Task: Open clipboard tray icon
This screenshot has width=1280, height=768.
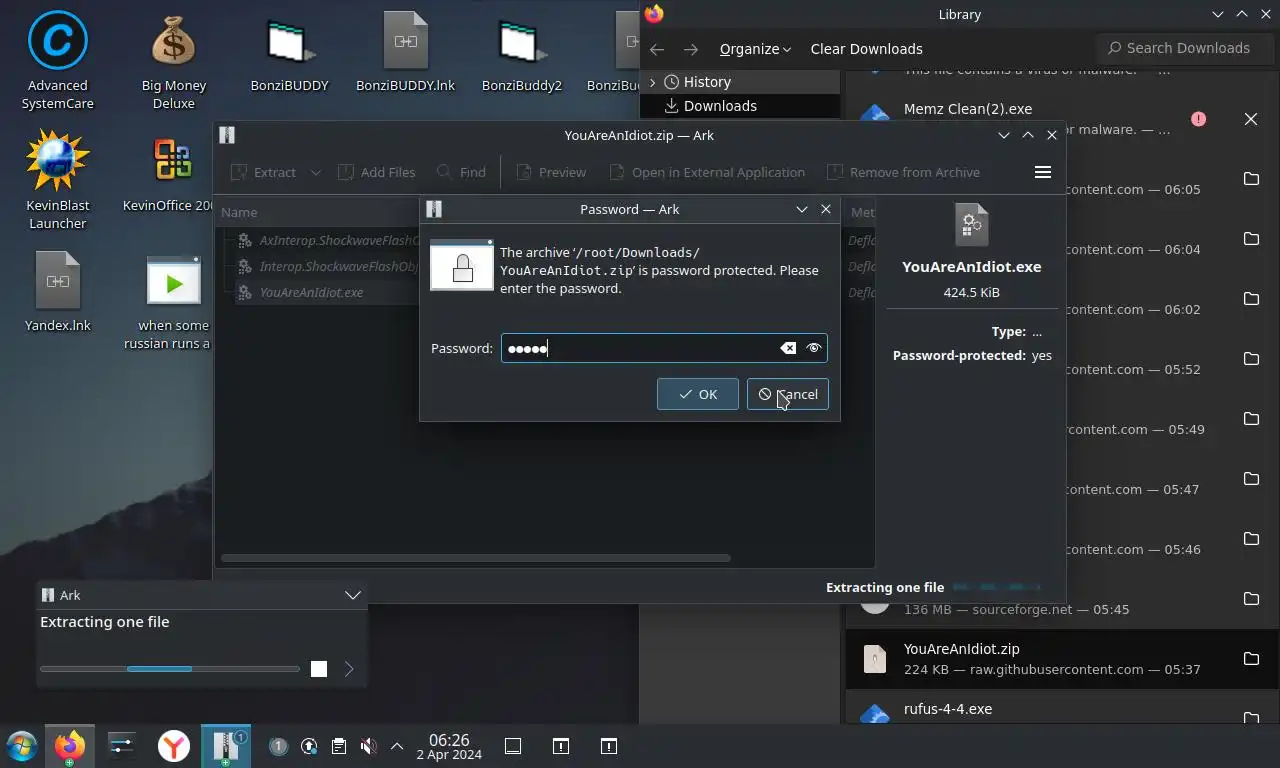Action: [x=339, y=746]
